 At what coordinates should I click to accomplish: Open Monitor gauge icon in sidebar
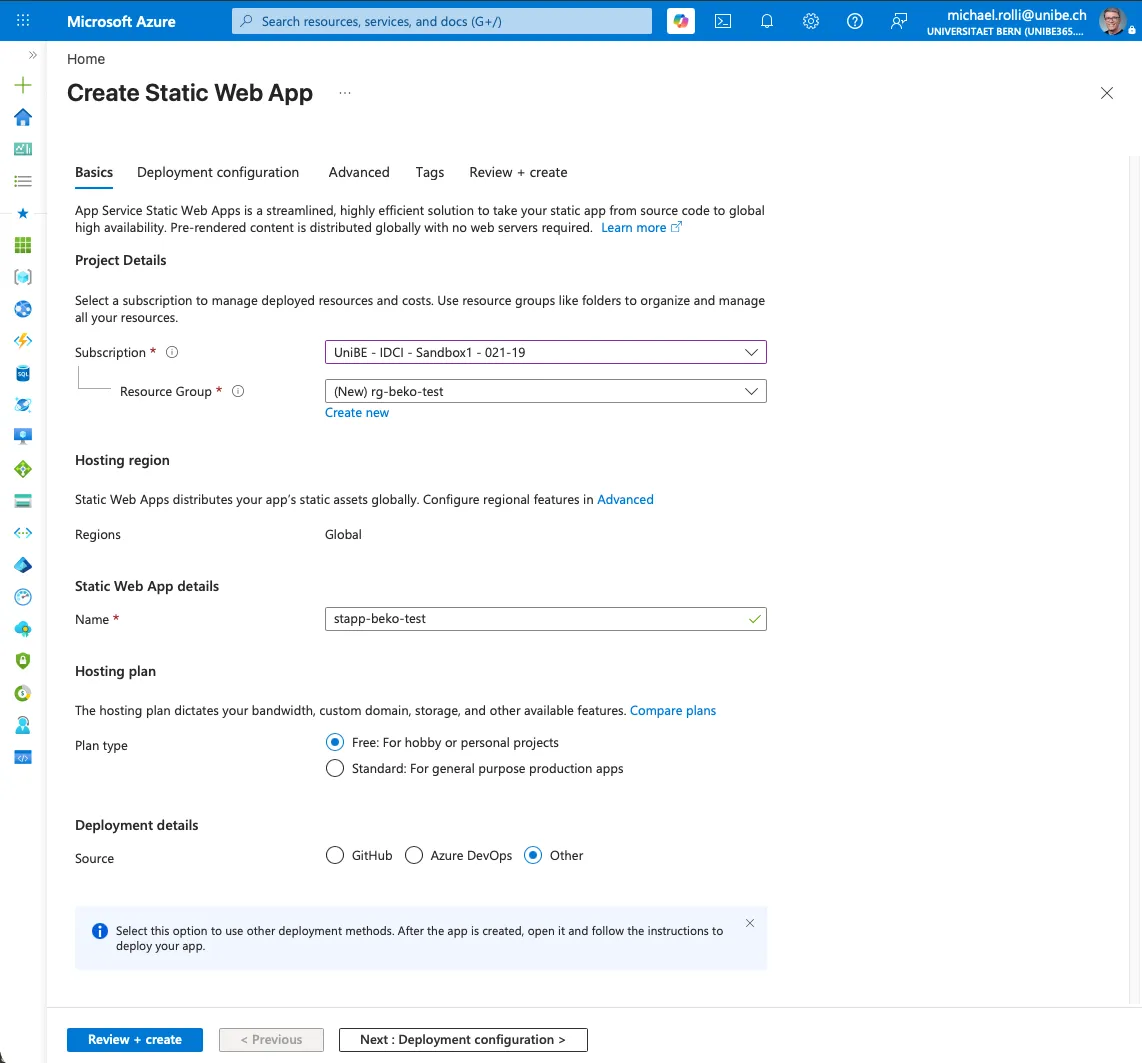click(23, 597)
